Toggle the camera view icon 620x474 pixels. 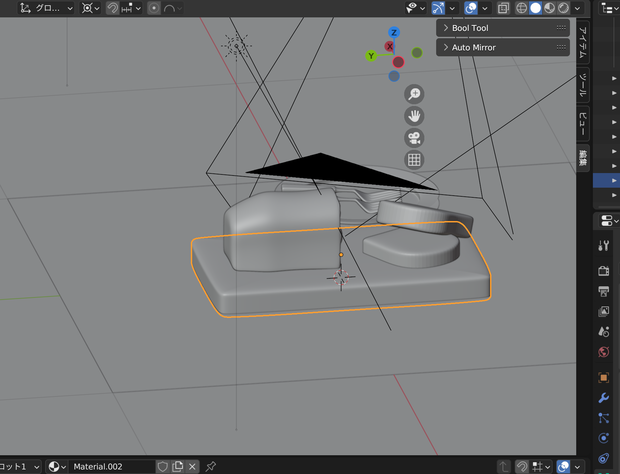(x=414, y=138)
